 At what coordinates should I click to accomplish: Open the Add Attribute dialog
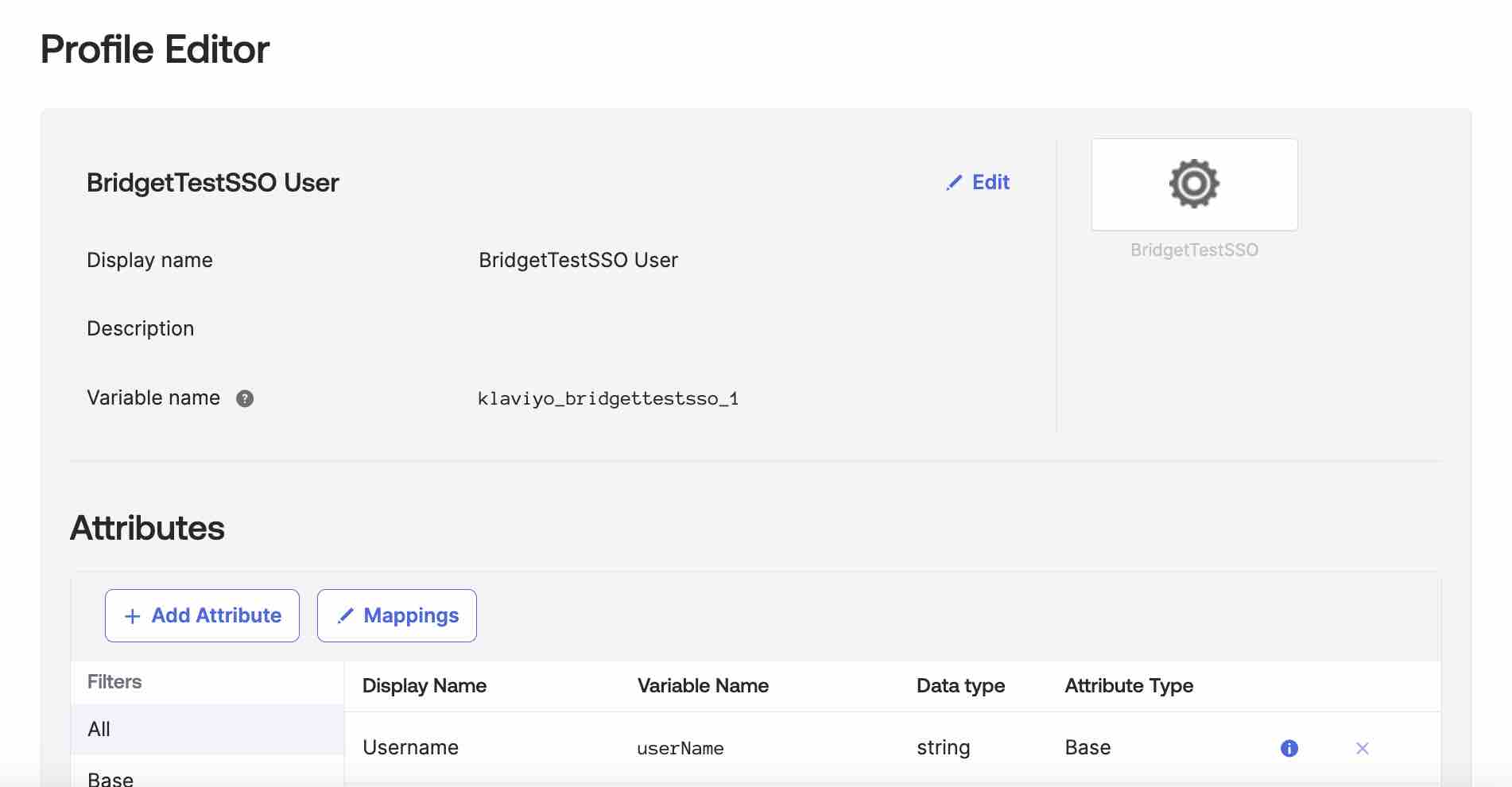click(202, 615)
